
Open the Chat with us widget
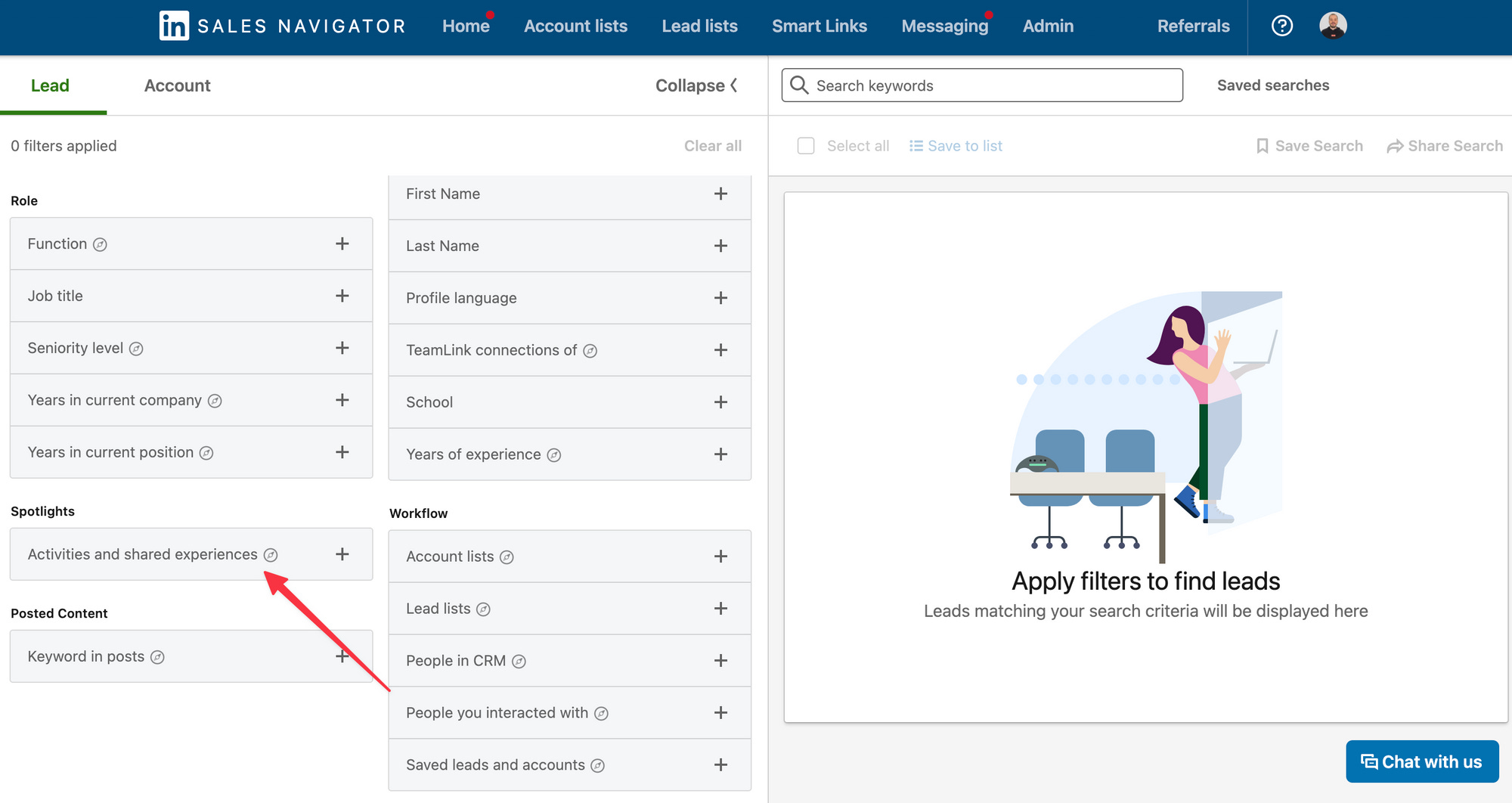point(1422,761)
